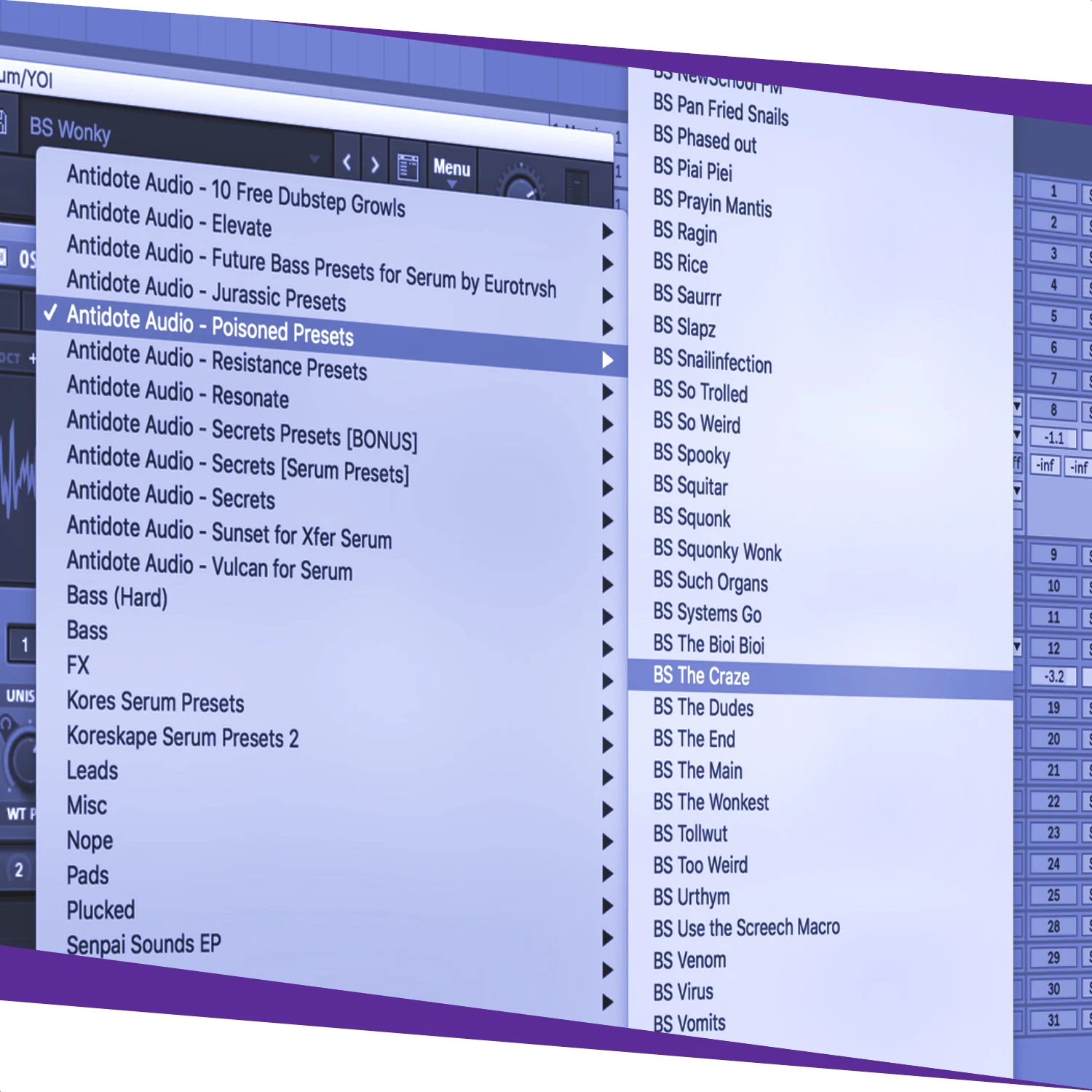This screenshot has width=1092, height=1092.
Task: Toggle the checkmark on Poisoned Presets
Action: point(50,314)
